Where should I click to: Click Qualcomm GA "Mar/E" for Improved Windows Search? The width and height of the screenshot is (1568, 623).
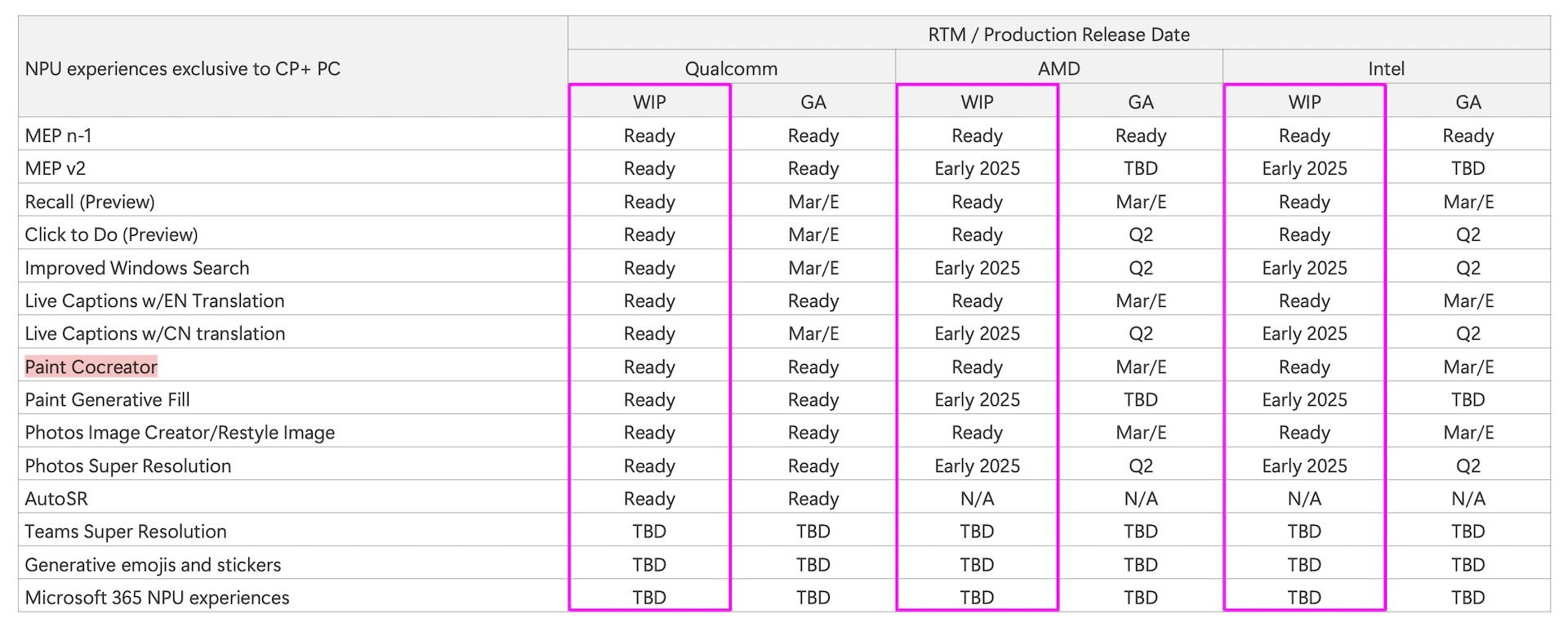813,268
